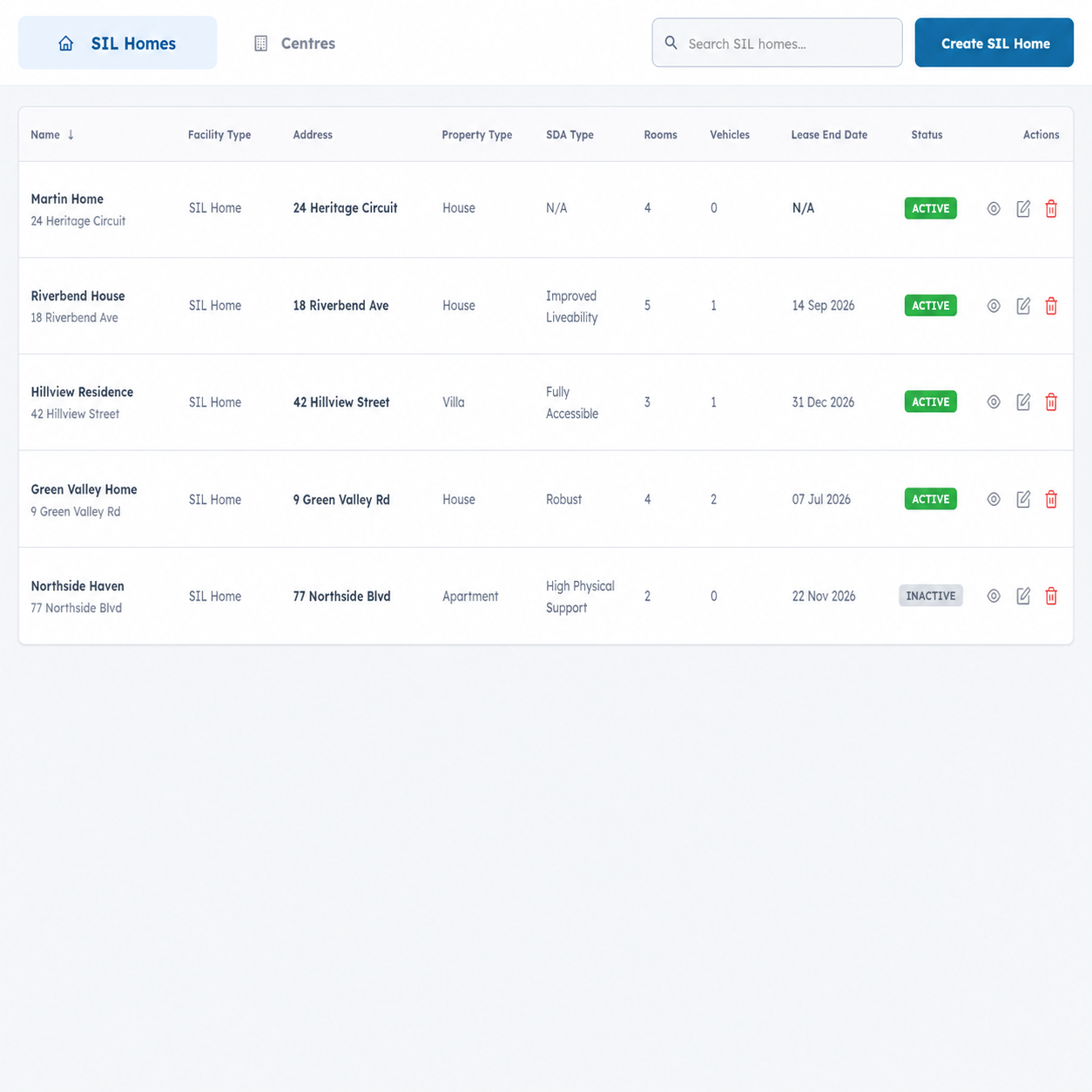
Task: Click the Rooms column header
Action: point(660,135)
